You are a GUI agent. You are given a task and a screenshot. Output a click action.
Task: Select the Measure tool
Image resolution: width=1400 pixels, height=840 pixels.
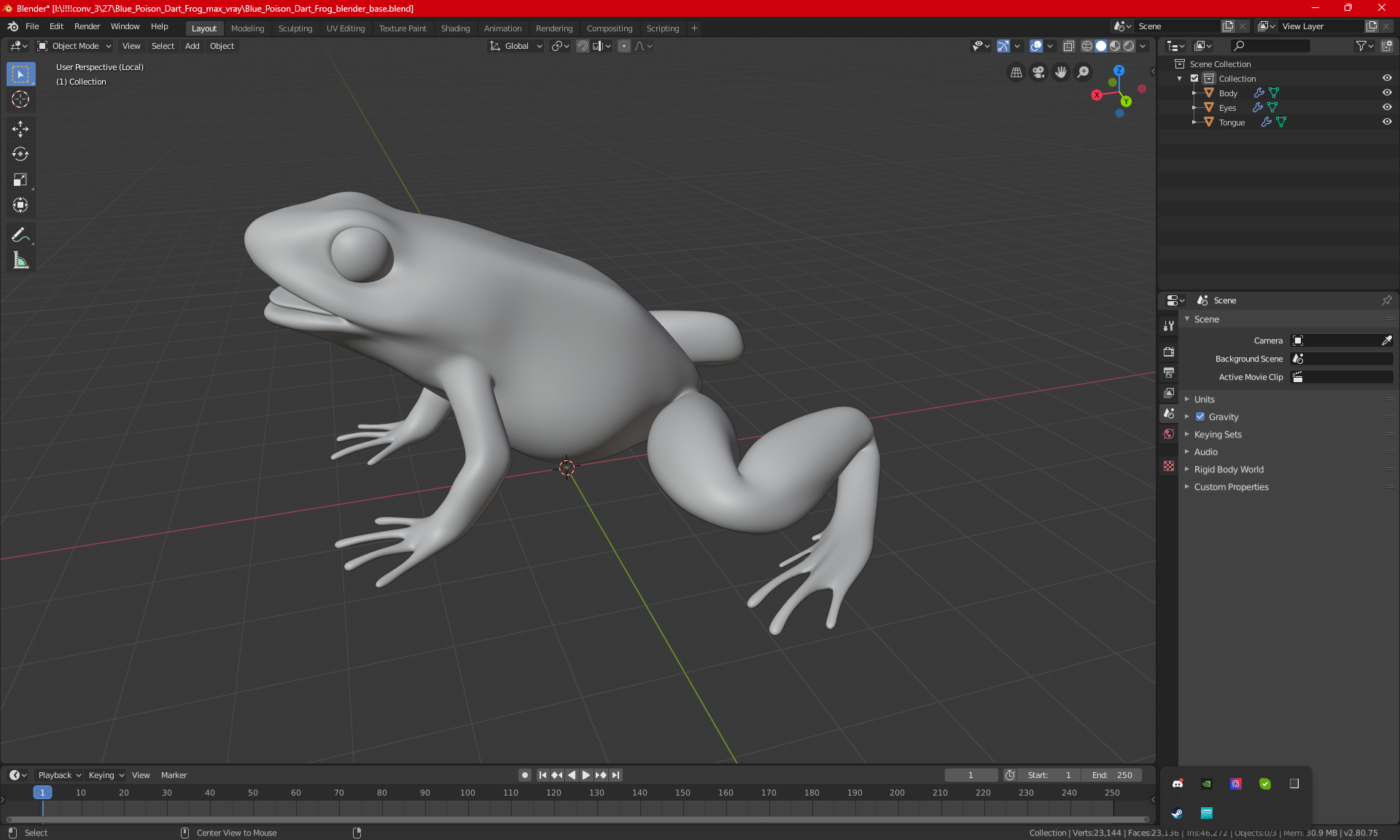[x=20, y=260]
